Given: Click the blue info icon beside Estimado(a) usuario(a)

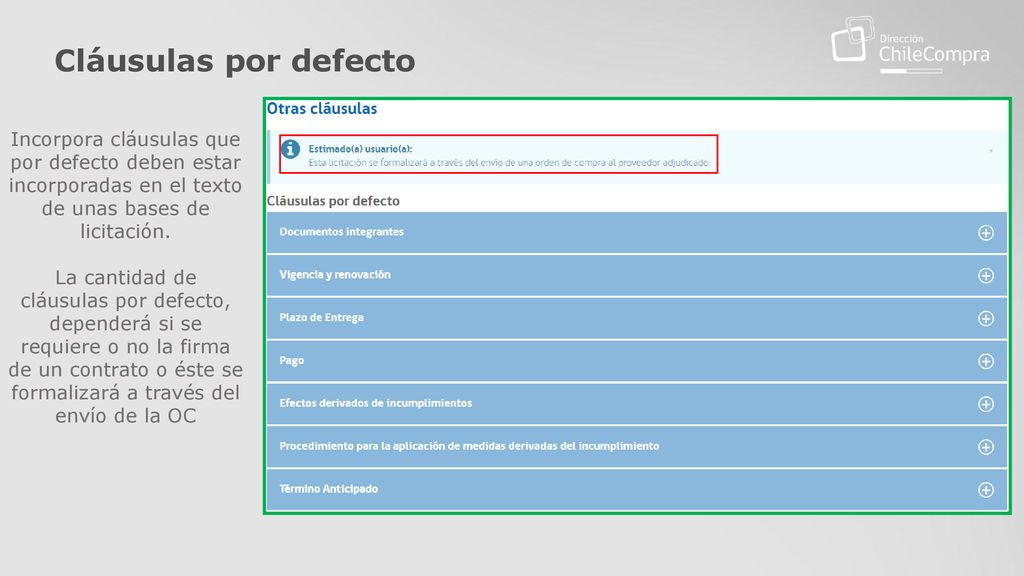Looking at the screenshot, I should click(291, 149).
